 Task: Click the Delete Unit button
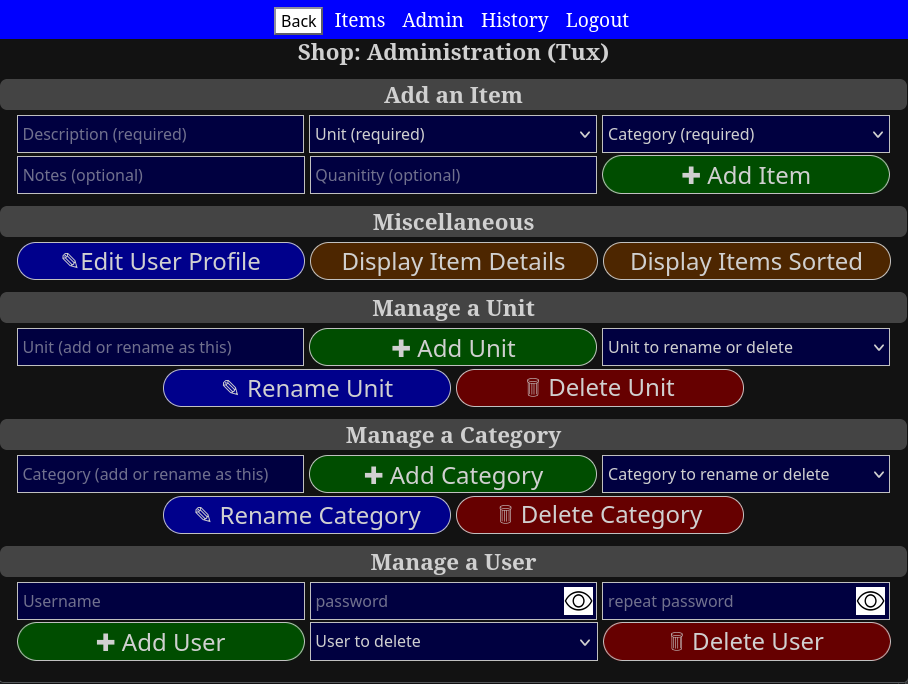pos(599,388)
